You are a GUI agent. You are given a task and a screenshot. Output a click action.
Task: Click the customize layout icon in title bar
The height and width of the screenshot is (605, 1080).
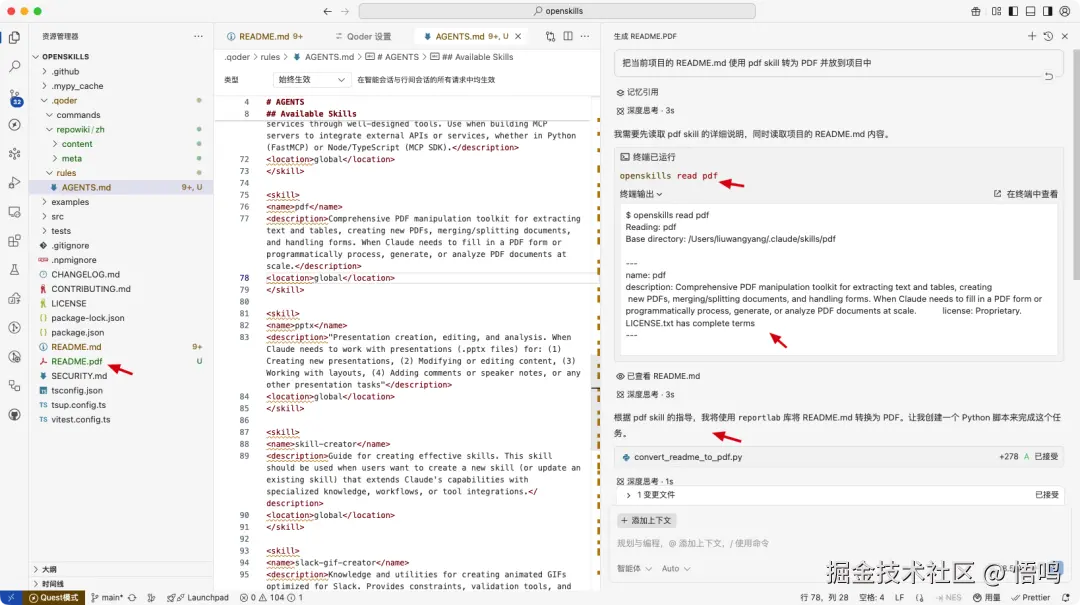click(x=997, y=11)
